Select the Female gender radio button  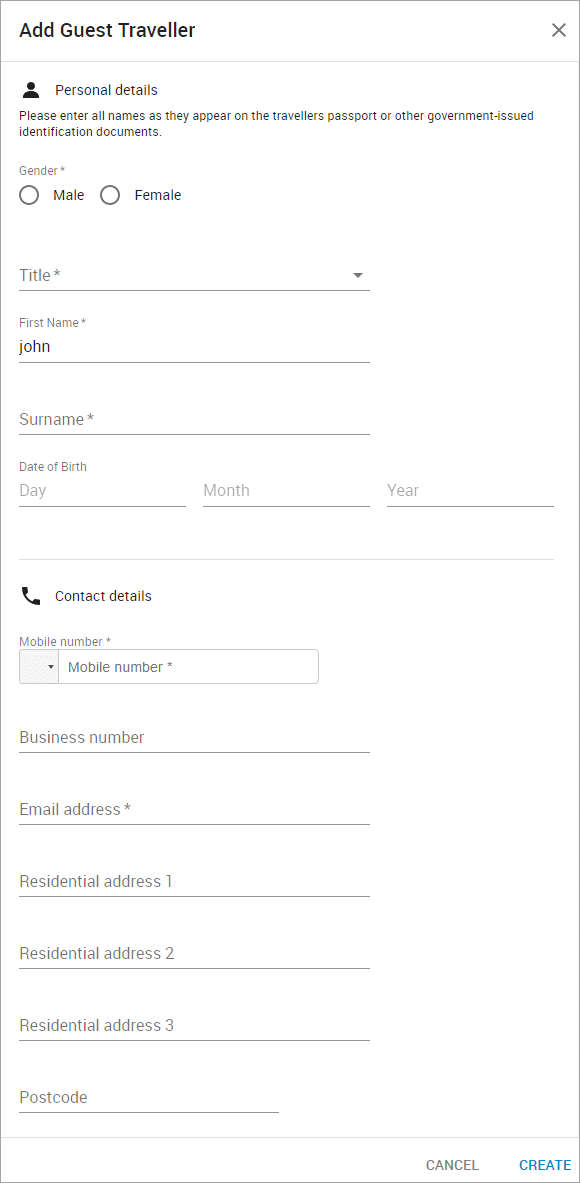click(x=110, y=195)
